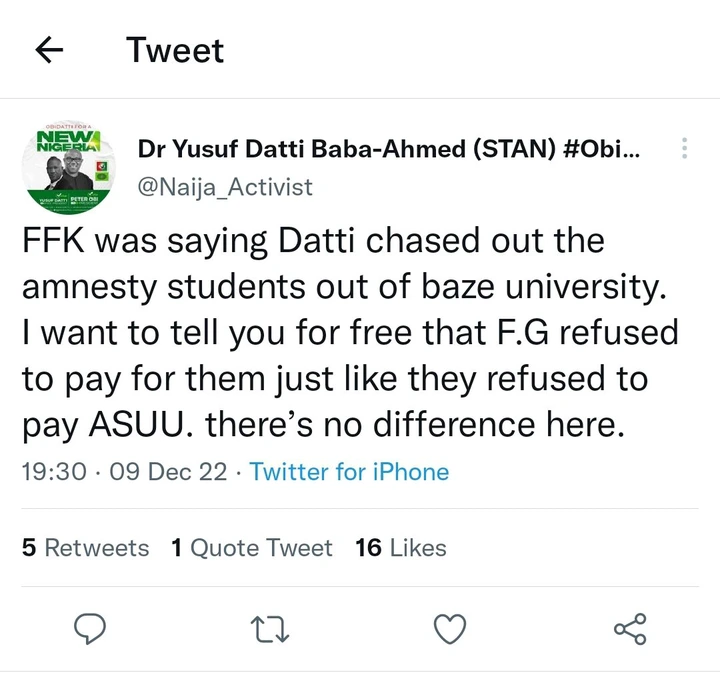Viewport: 720px width, 679px height.
Task: Open Dr Yusuf Datti Baba-Ahmed profile name
Action: pyautogui.click(x=389, y=150)
